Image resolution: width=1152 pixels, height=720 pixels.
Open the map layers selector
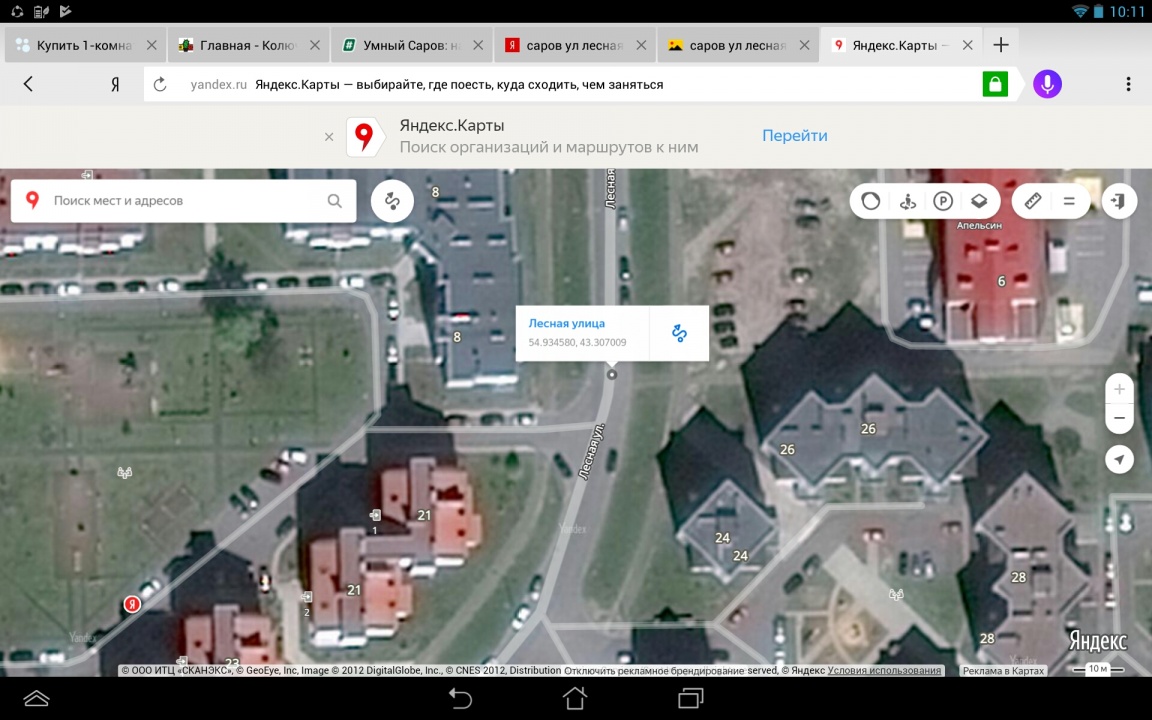coord(979,201)
